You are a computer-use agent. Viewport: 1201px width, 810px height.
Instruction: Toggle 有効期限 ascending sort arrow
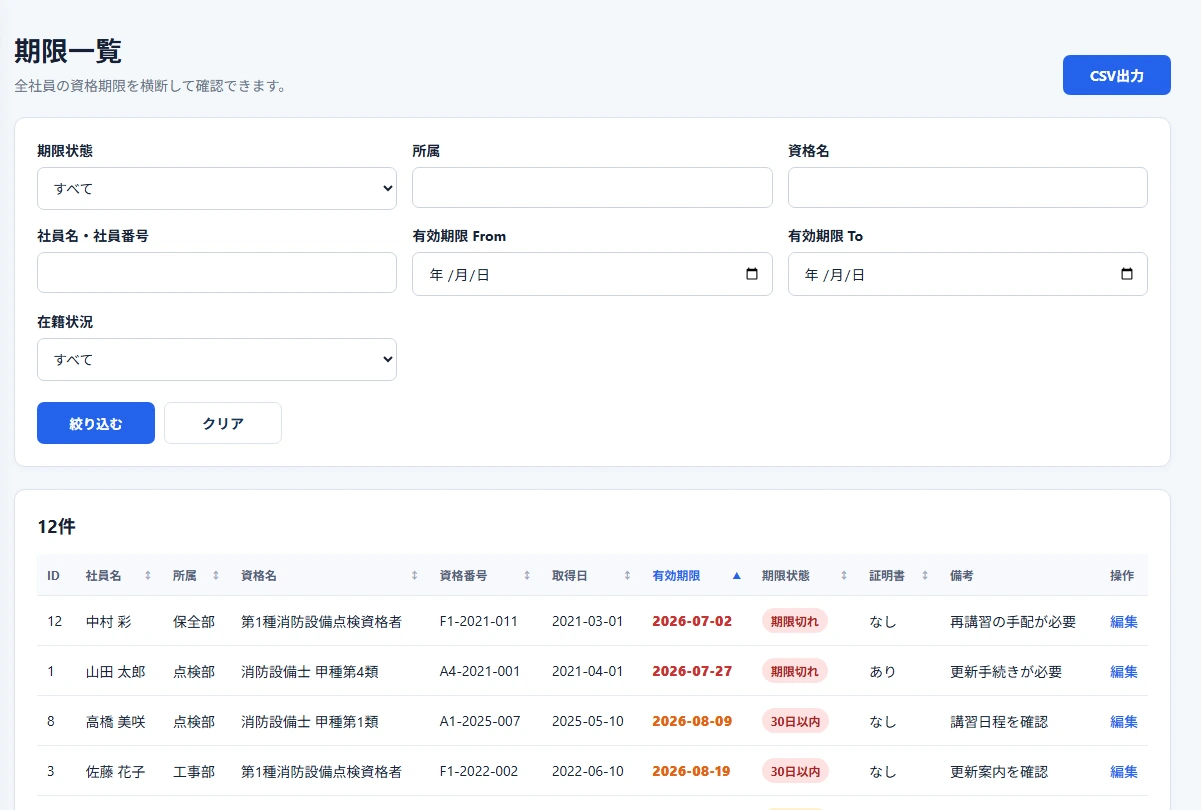737,576
